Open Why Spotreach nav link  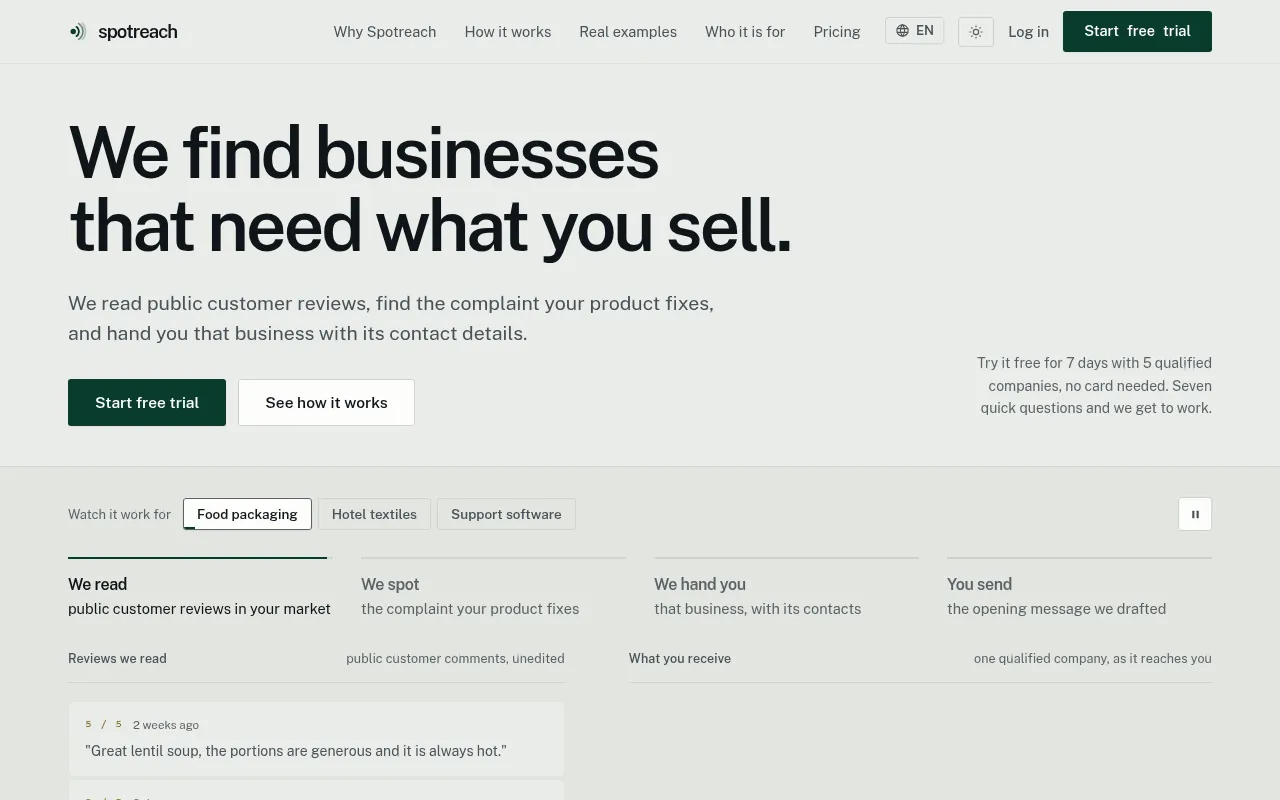[x=385, y=32]
